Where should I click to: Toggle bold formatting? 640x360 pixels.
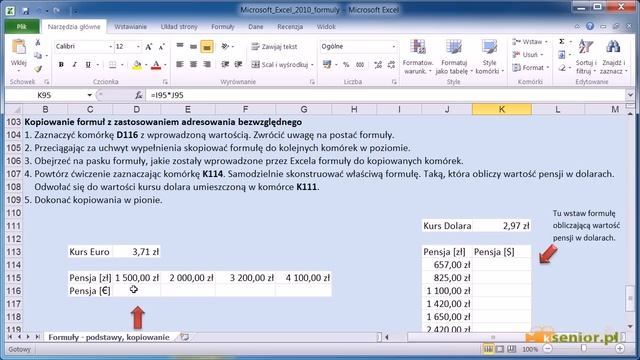[x=61, y=64]
